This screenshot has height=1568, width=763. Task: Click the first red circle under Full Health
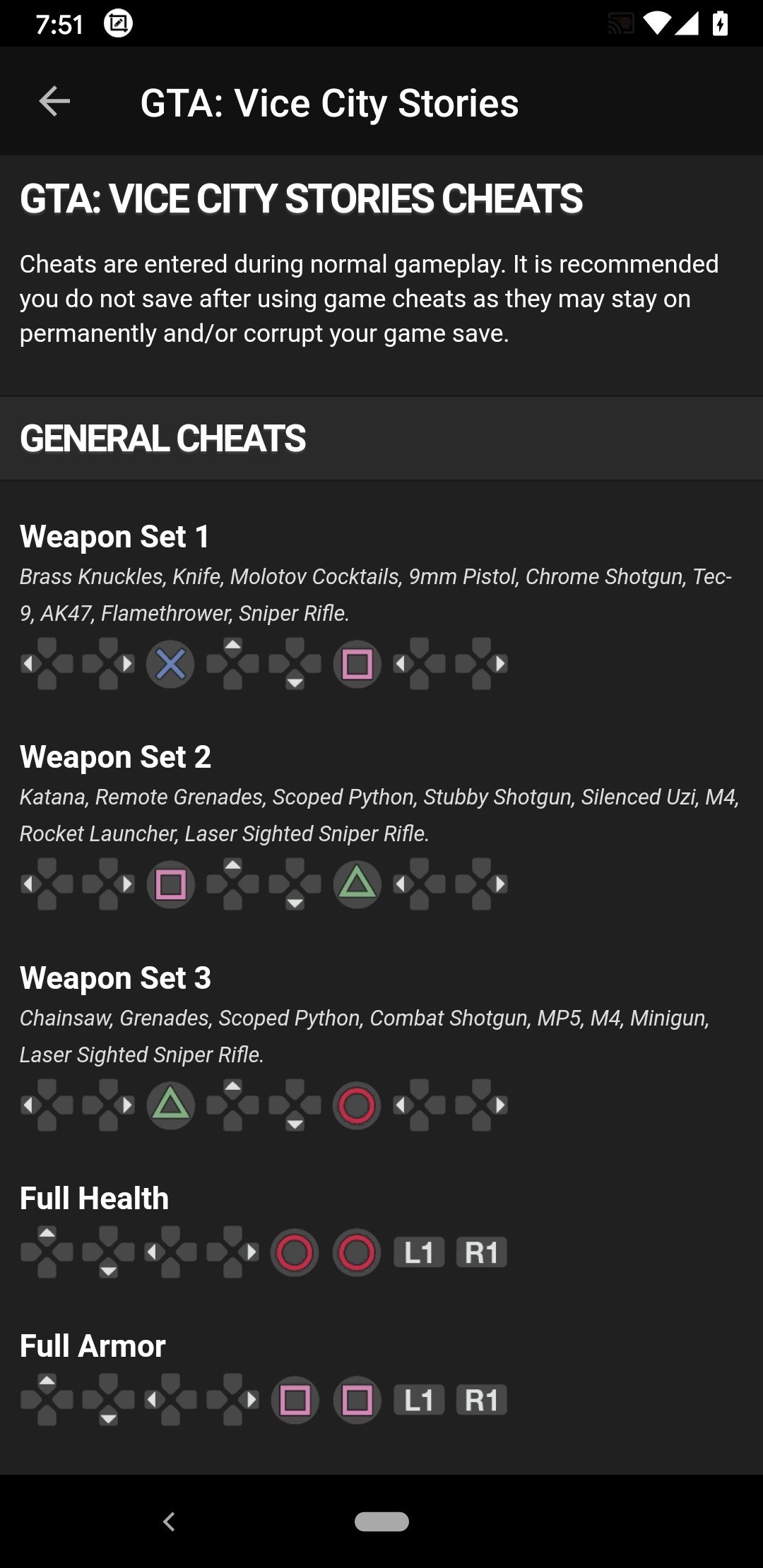pos(295,1252)
